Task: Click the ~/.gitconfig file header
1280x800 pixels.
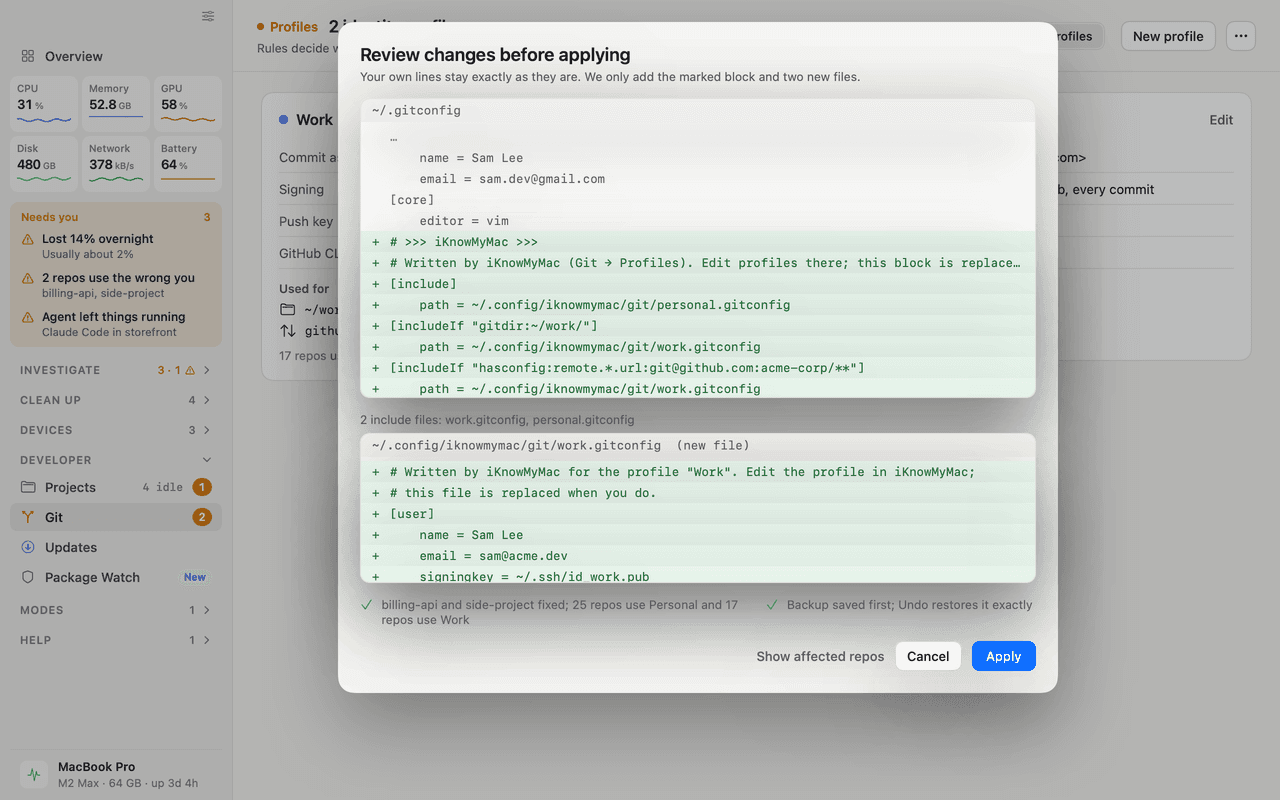Action: click(x=698, y=110)
